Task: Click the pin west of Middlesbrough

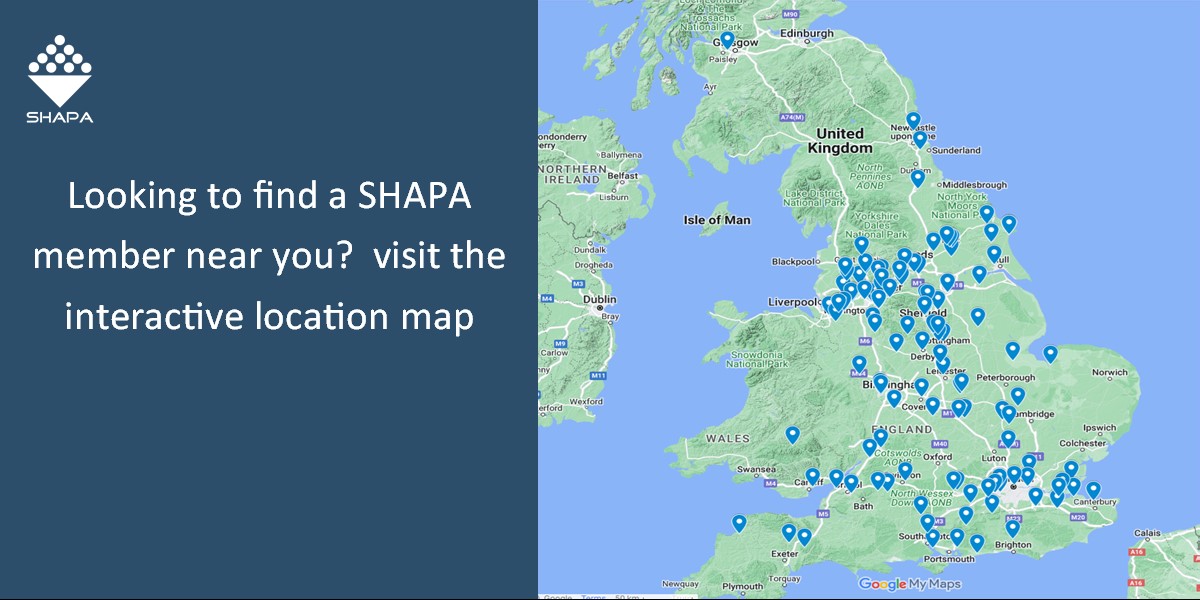Action: tap(918, 178)
